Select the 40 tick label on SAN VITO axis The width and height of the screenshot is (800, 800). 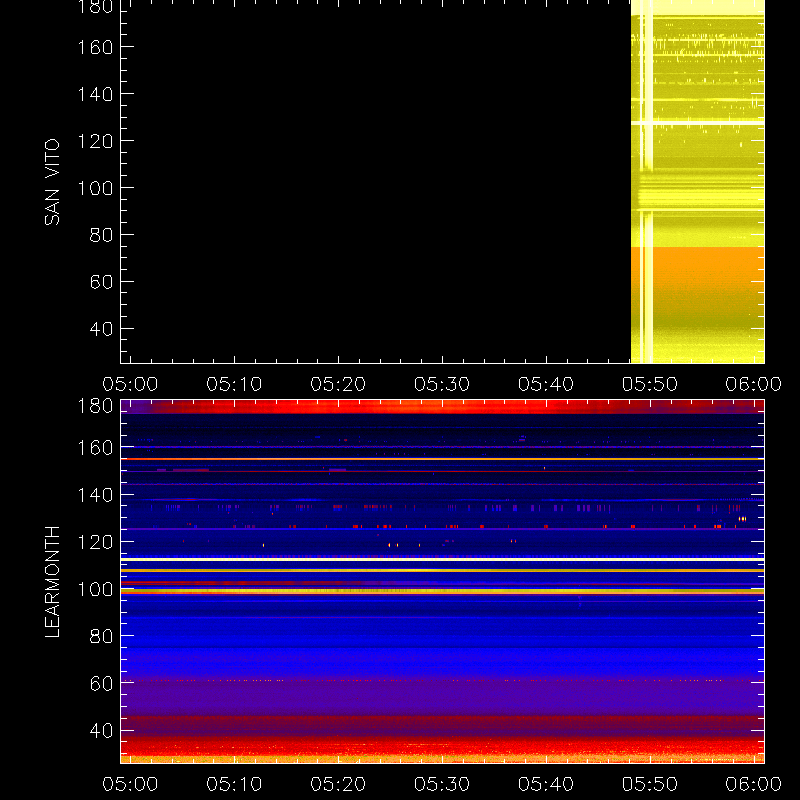click(x=101, y=329)
